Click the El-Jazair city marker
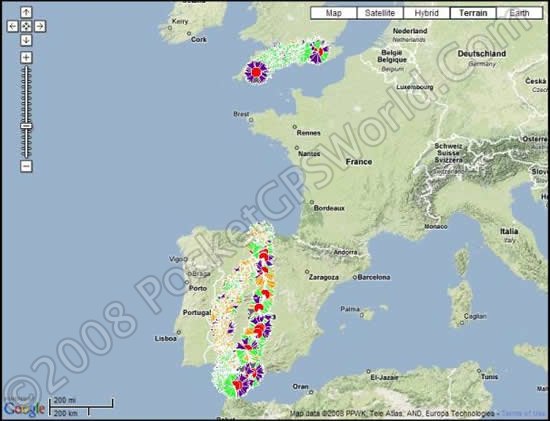The image size is (550, 421). coord(368,371)
